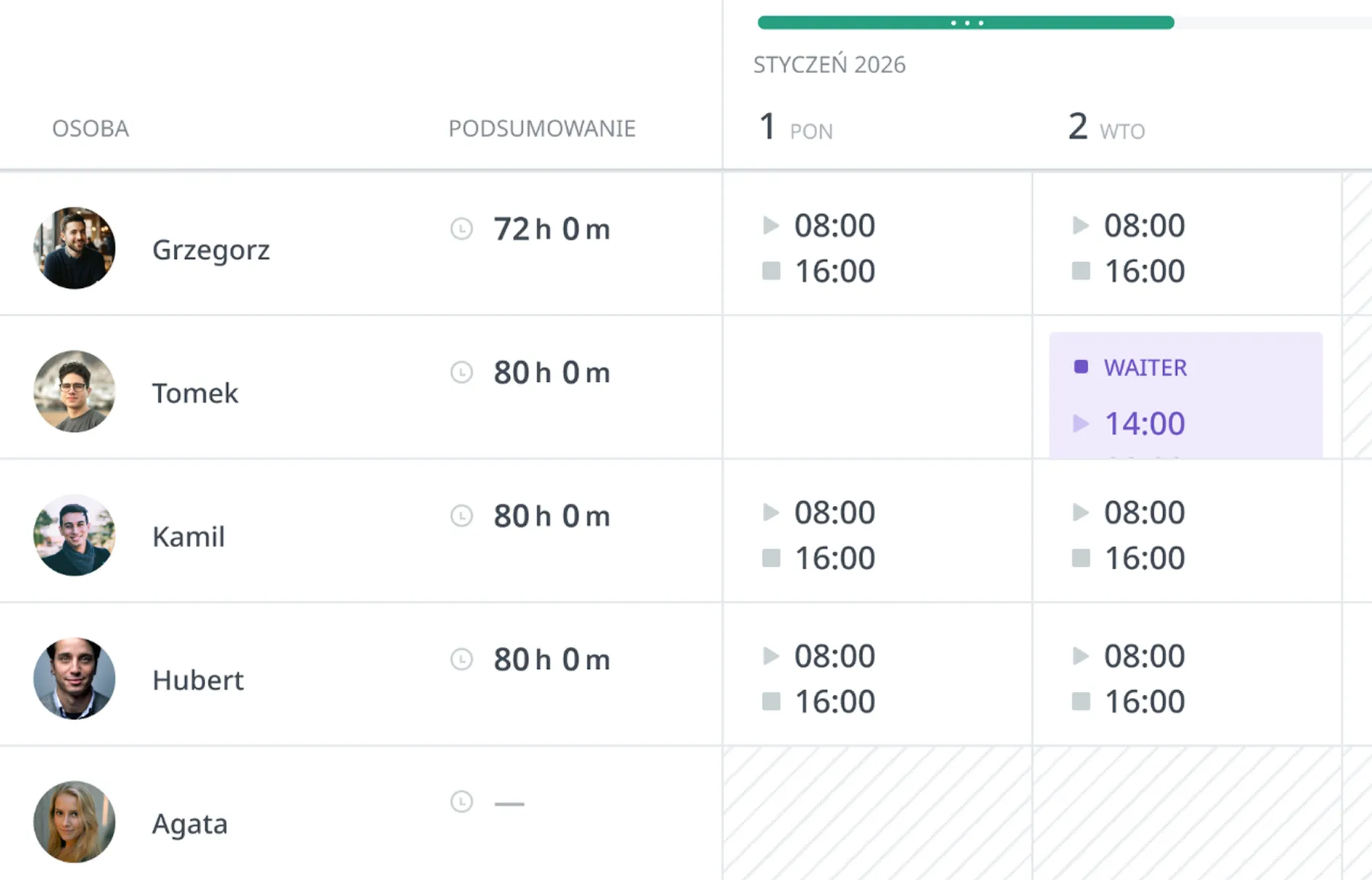Click Hubert's Tuesday end-time stop icon
This screenshot has height=880, width=1372.
pyautogui.click(x=1081, y=701)
